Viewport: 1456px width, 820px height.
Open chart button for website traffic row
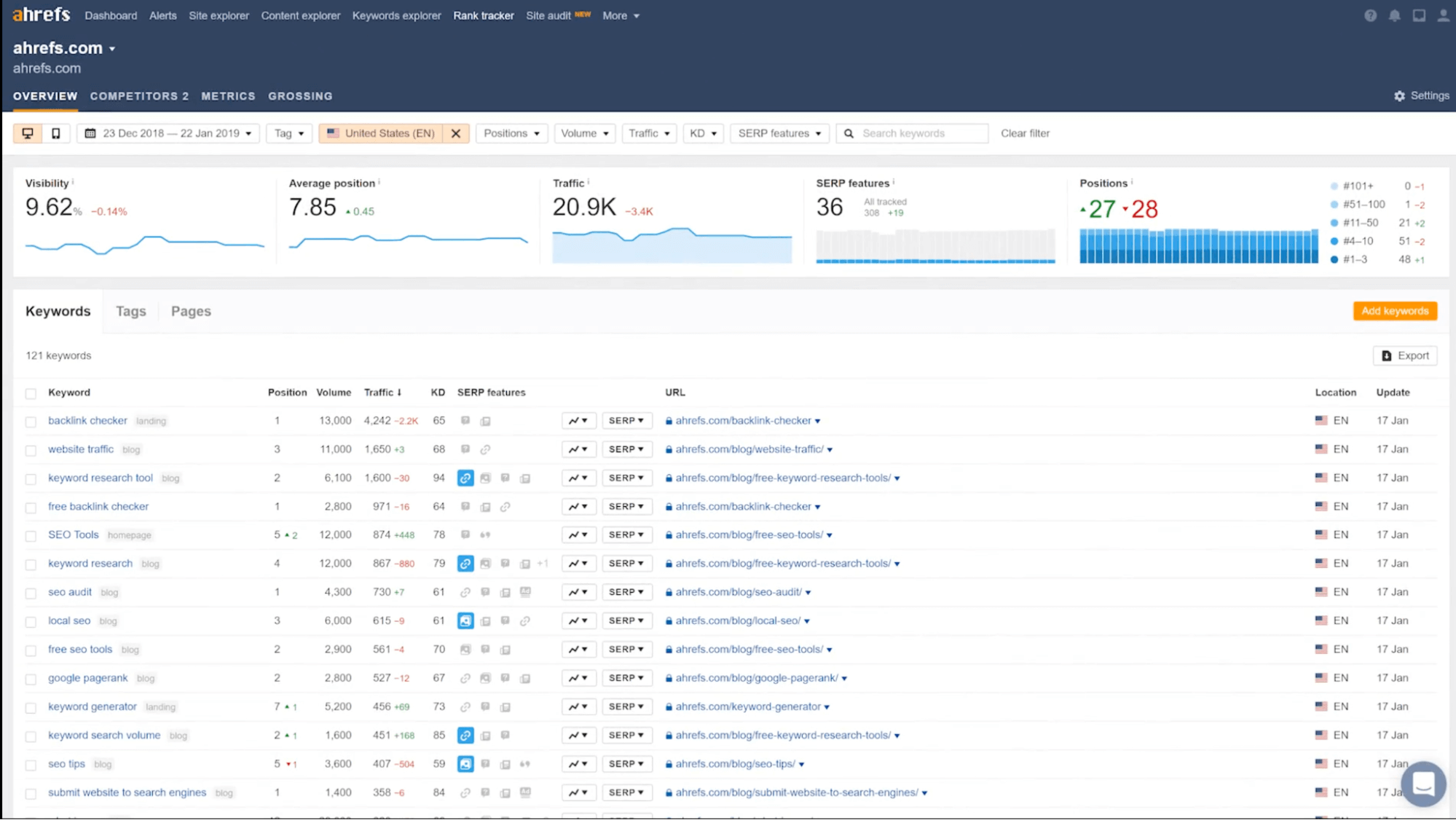(x=578, y=449)
